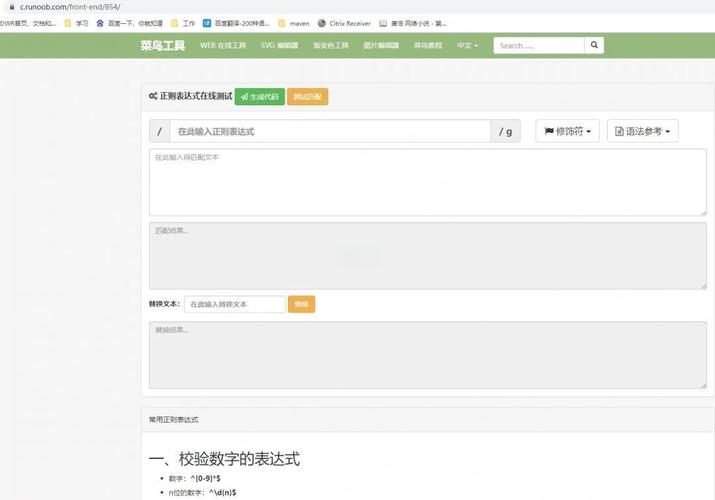Viewport: 715px width, 500px height.
Task: Click the 常用正则表达式 section header
Action: (174, 419)
